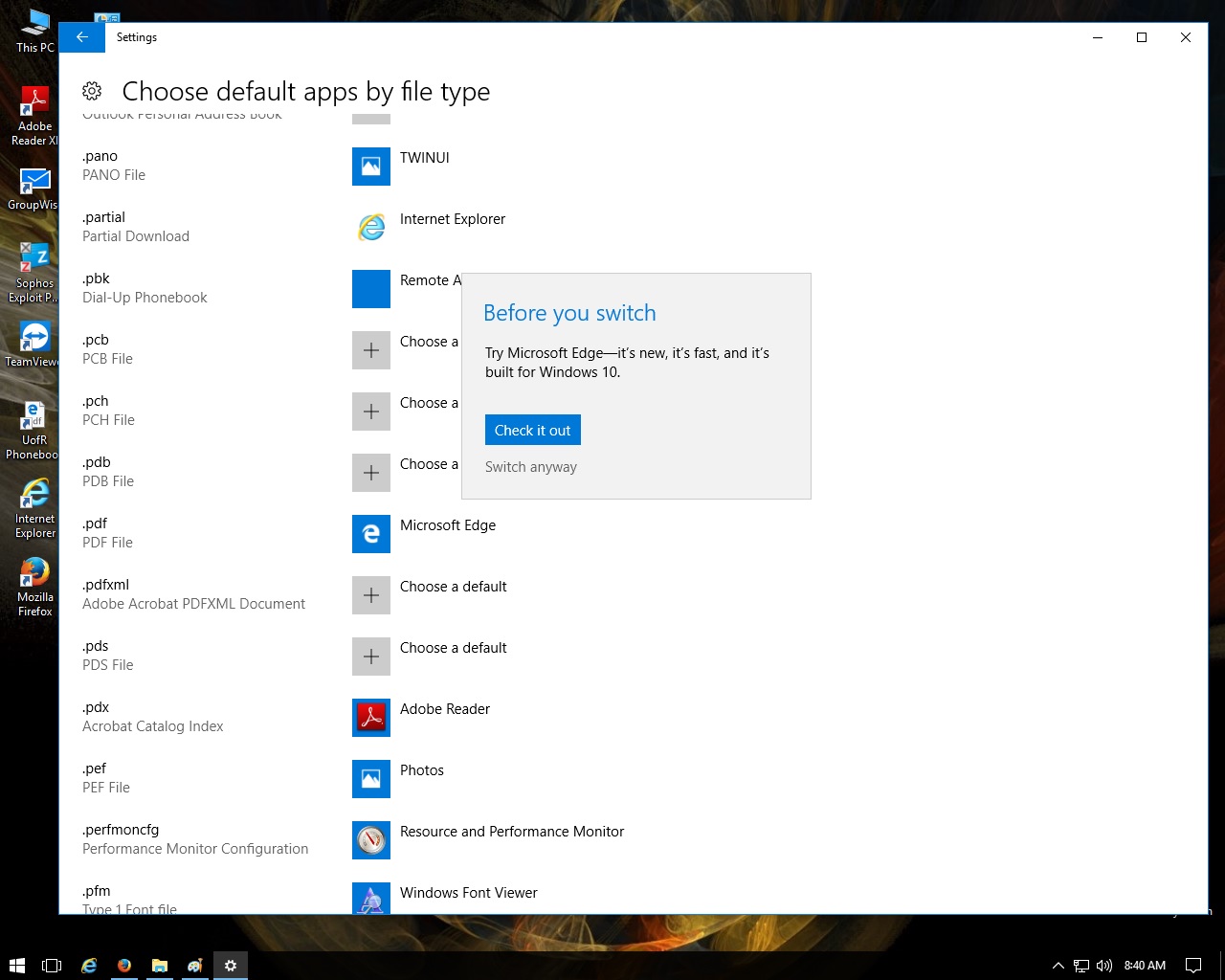Image resolution: width=1225 pixels, height=980 pixels.
Task: Choose a default app for .pds
Action: tap(454, 648)
